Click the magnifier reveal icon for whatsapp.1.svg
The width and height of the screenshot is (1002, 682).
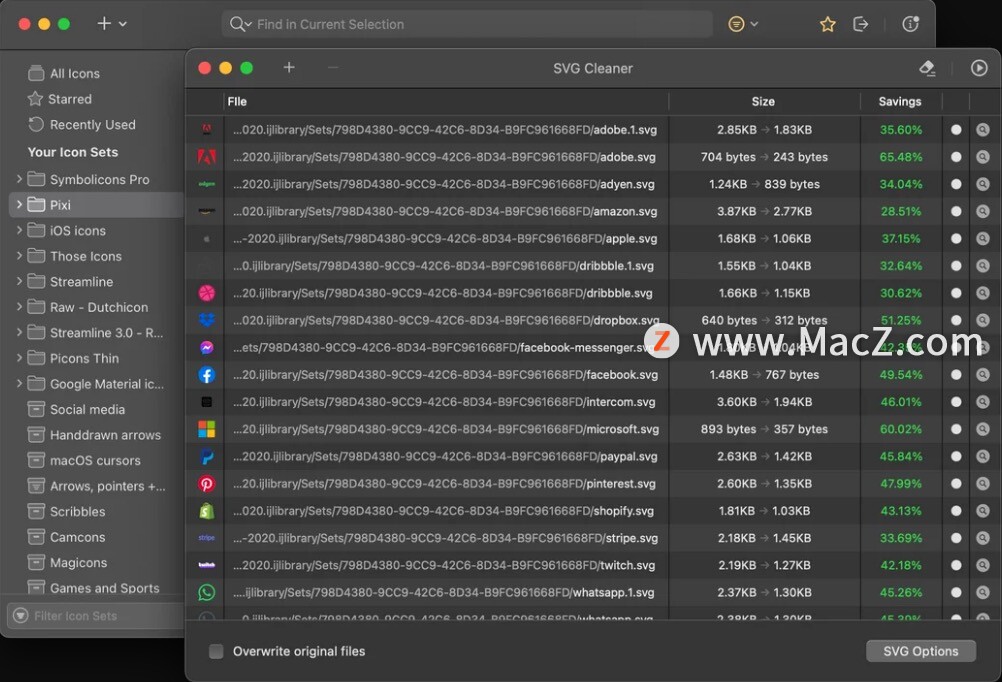[982, 593]
